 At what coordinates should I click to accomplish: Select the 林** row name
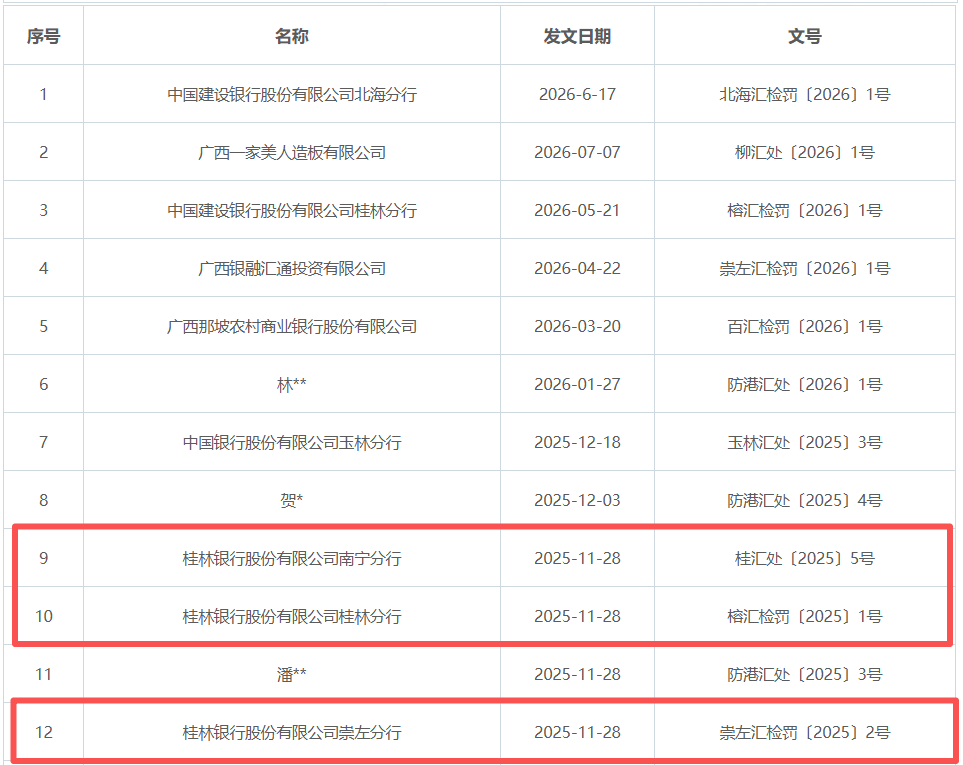pyautogui.click(x=292, y=384)
